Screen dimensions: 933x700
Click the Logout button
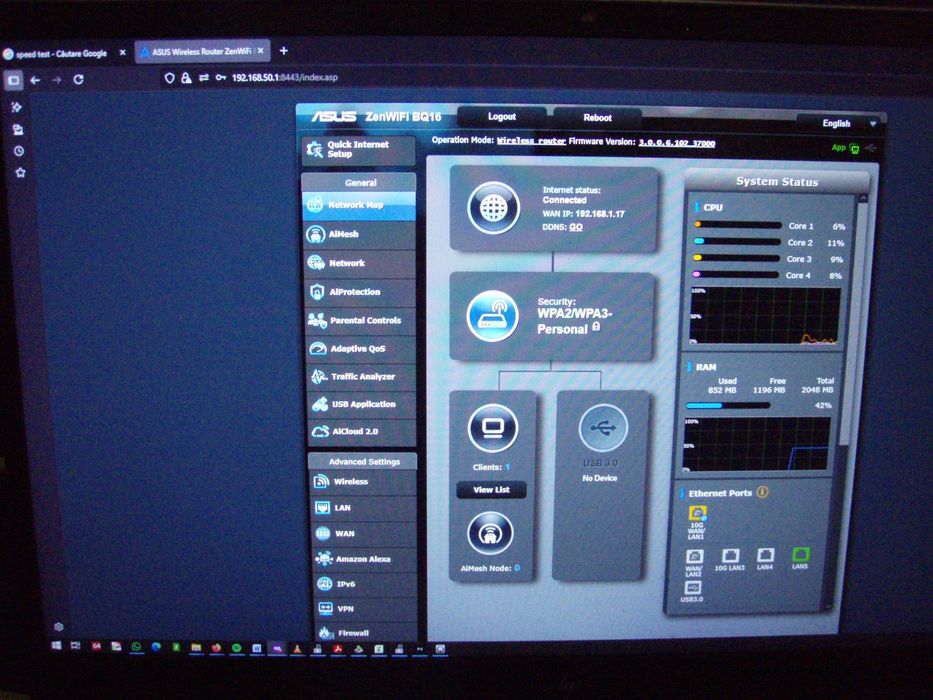point(502,117)
